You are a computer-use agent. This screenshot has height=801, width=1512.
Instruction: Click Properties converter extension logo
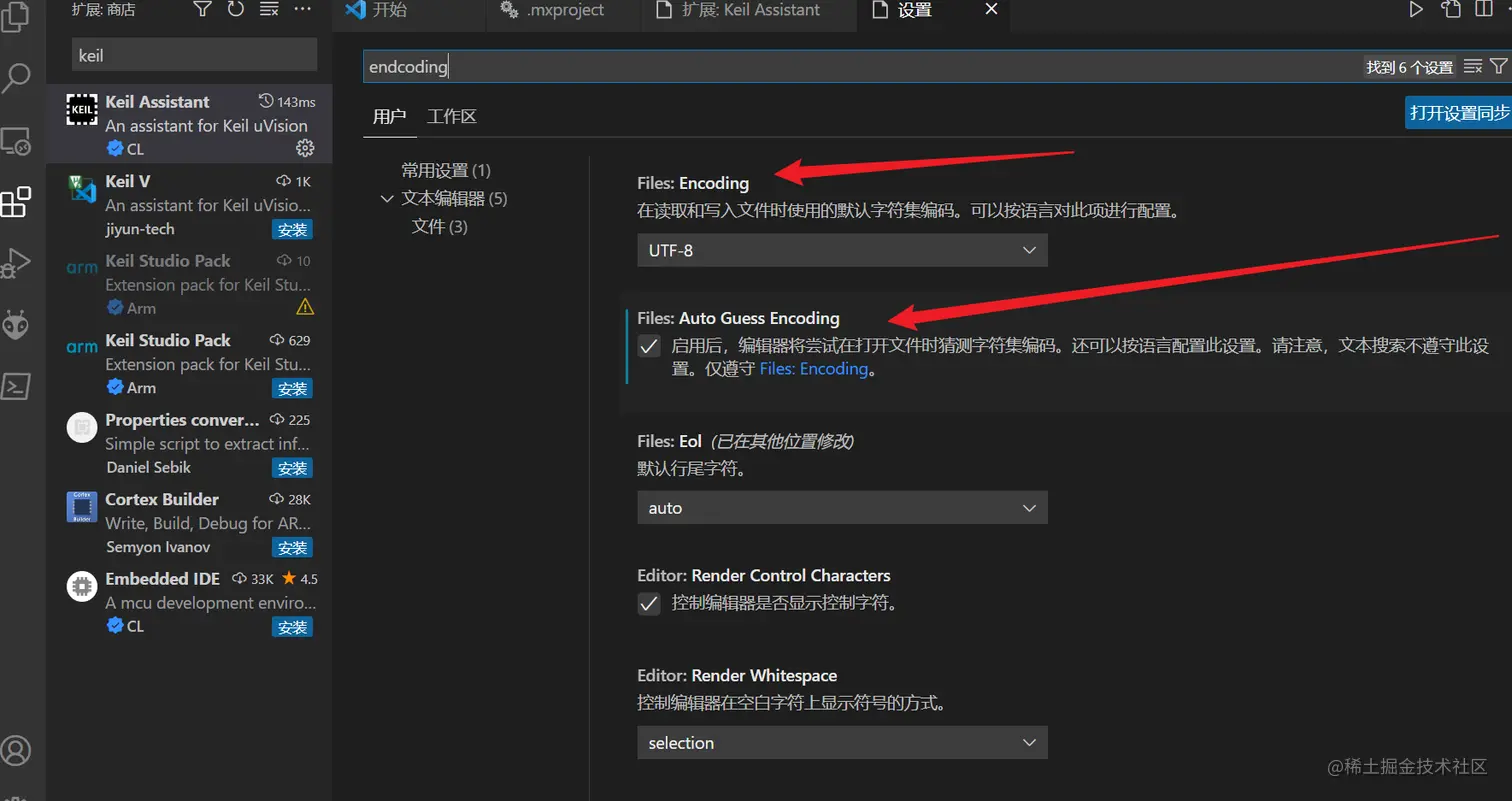click(82, 428)
